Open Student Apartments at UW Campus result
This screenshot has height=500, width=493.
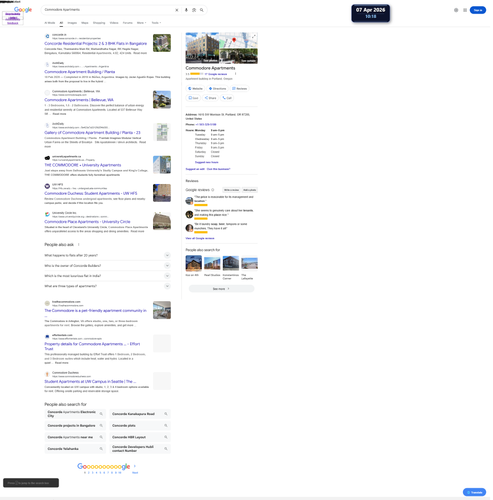90,382
